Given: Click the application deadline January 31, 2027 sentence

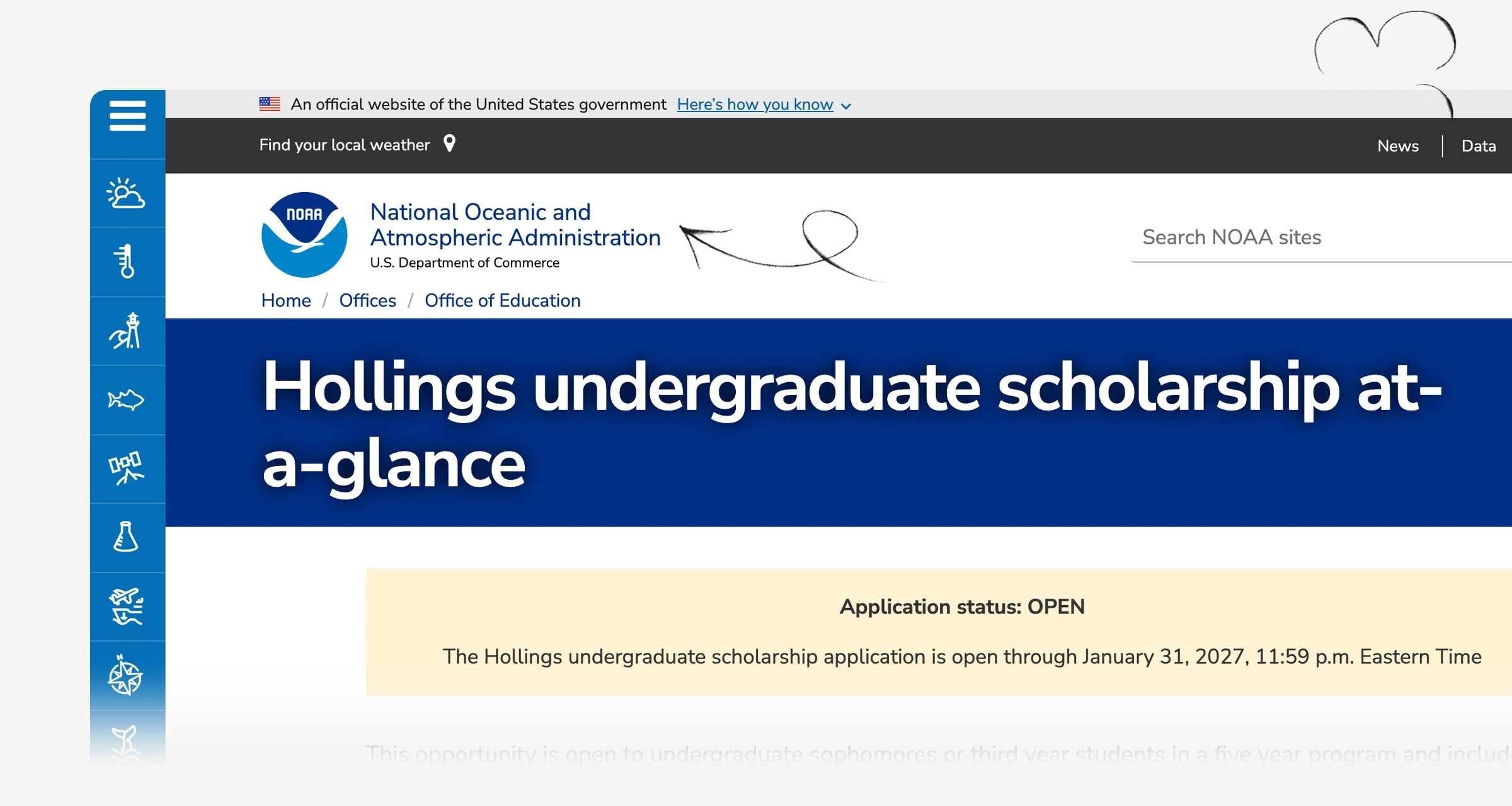Looking at the screenshot, I should tap(962, 657).
